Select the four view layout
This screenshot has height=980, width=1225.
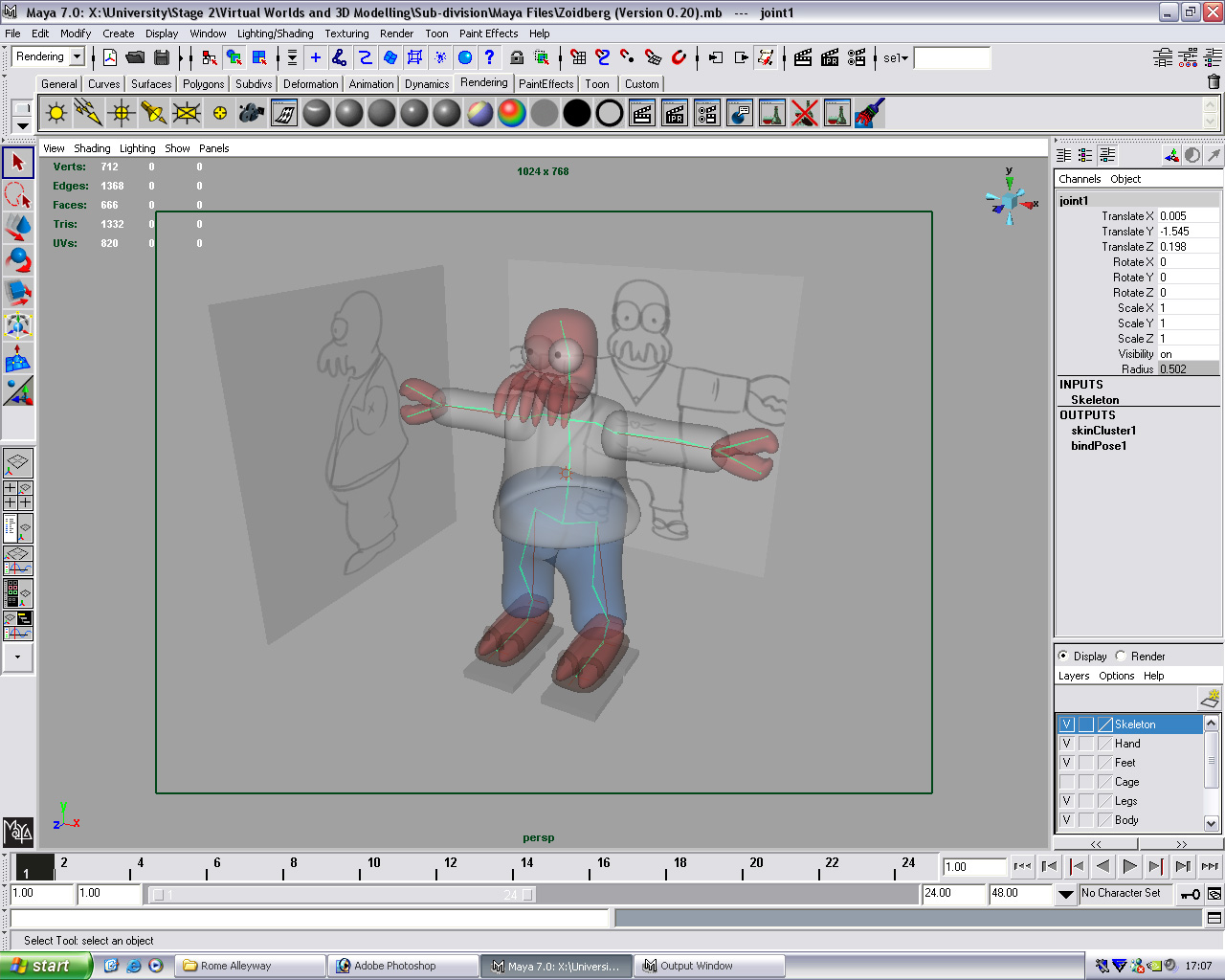coord(18,496)
